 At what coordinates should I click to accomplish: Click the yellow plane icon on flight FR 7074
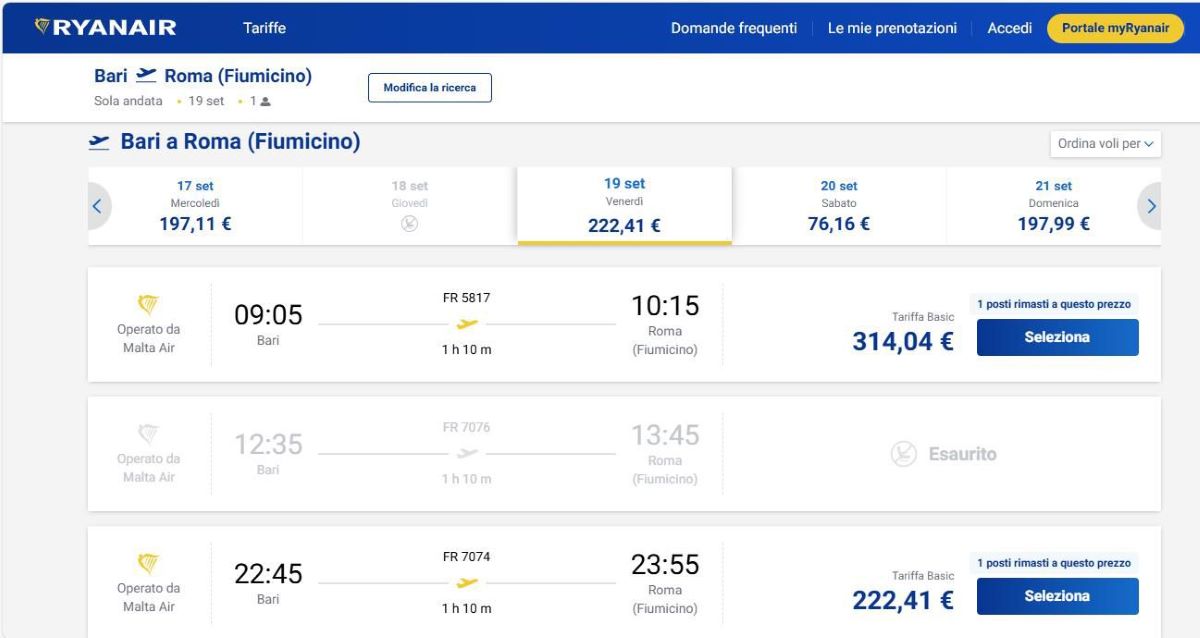pyautogui.click(x=466, y=583)
